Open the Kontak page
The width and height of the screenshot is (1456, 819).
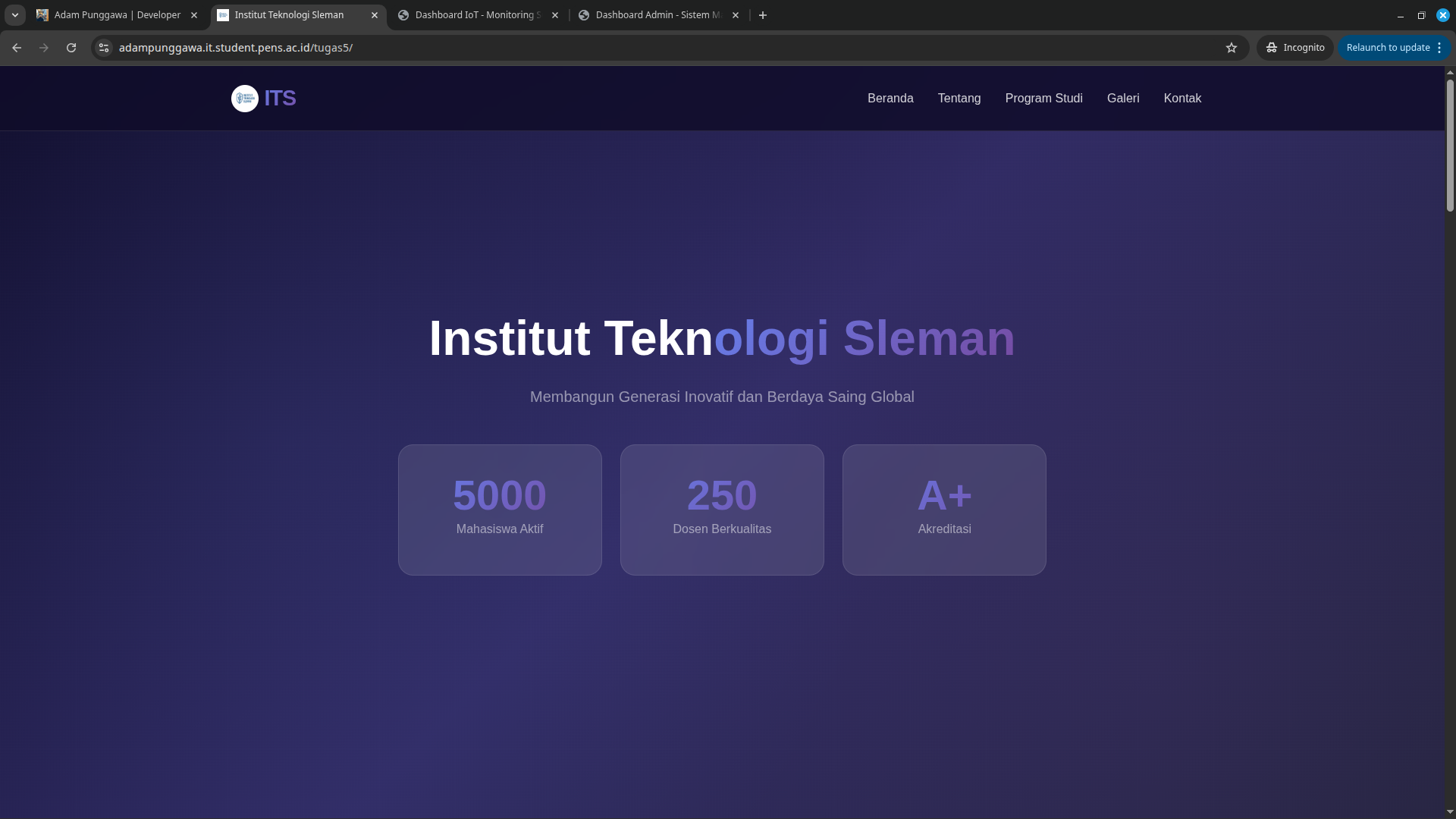(1182, 98)
